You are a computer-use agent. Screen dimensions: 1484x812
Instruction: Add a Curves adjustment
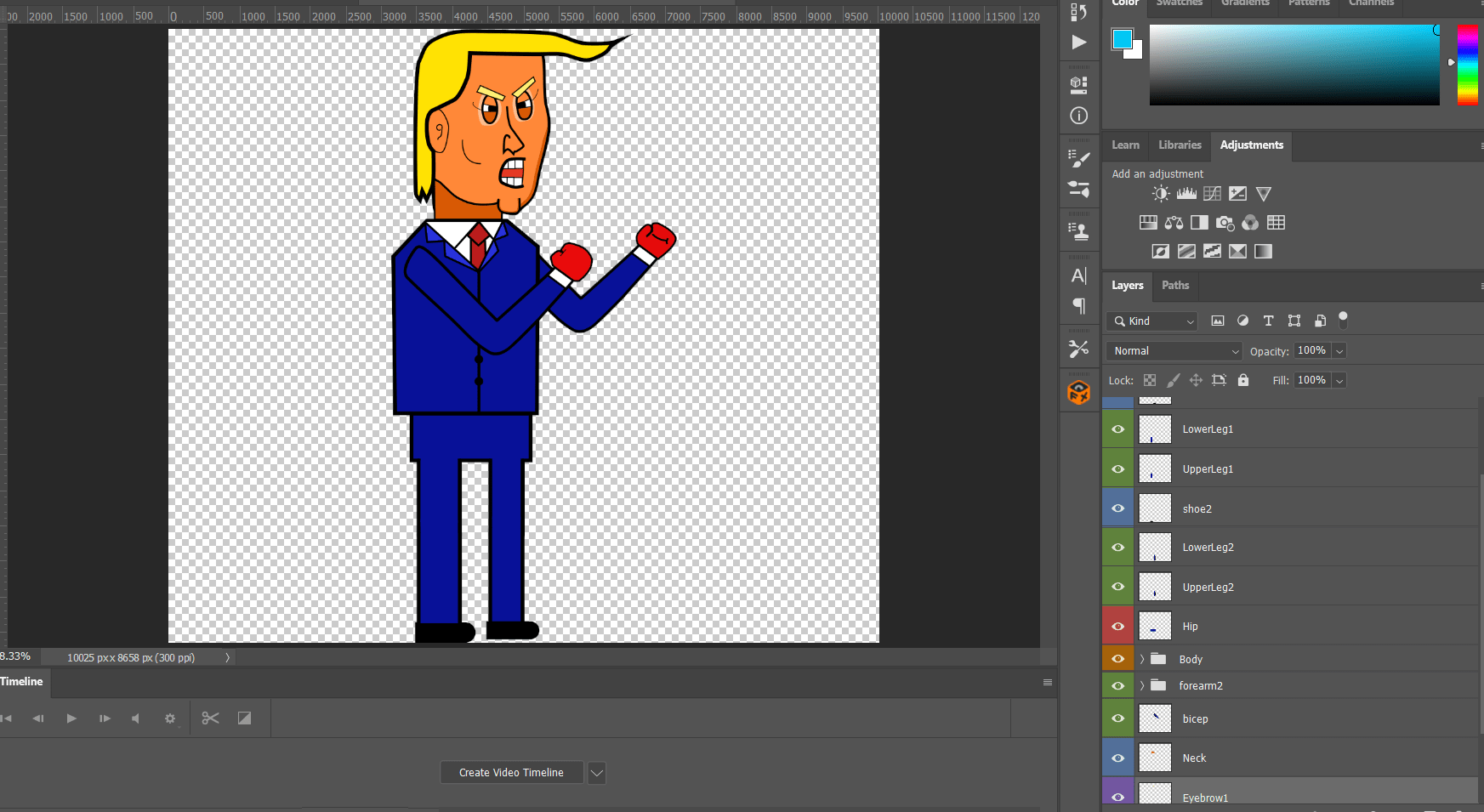point(1212,194)
